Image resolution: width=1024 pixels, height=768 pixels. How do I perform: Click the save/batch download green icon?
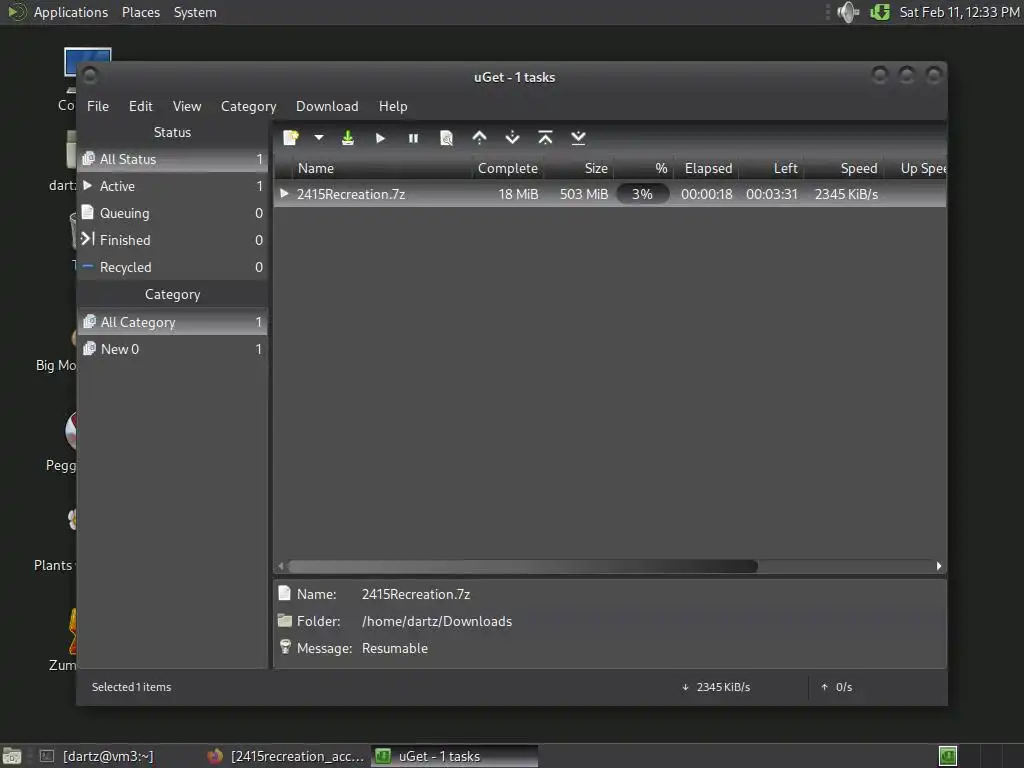[347, 138]
